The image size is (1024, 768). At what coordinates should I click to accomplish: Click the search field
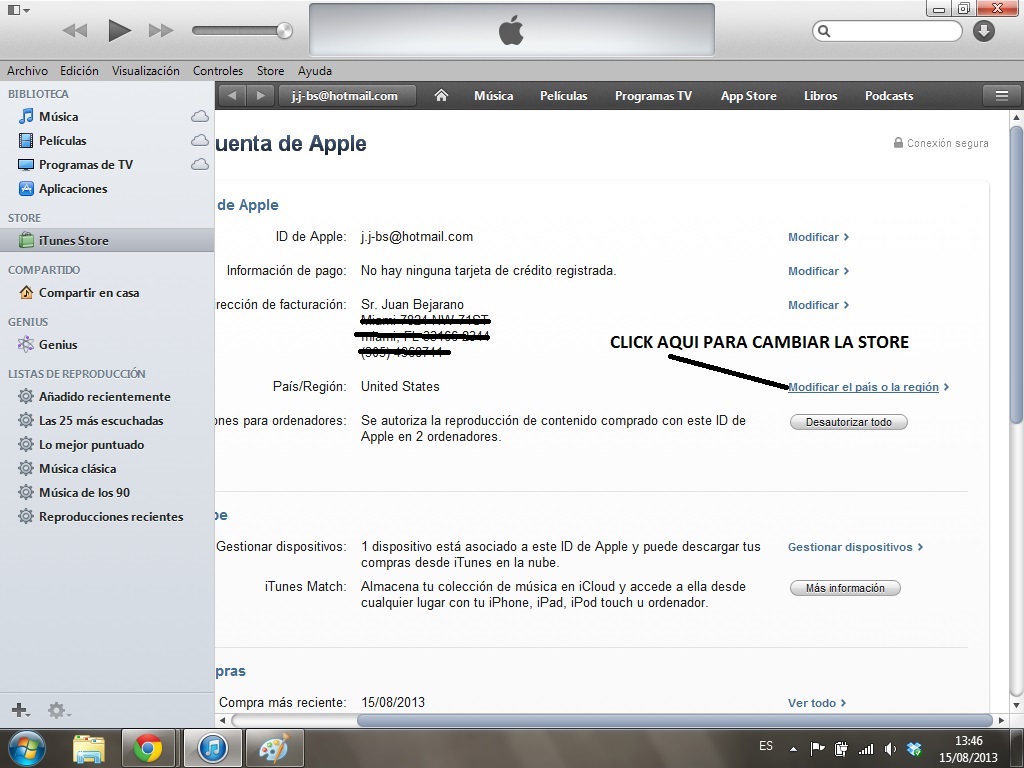click(887, 31)
